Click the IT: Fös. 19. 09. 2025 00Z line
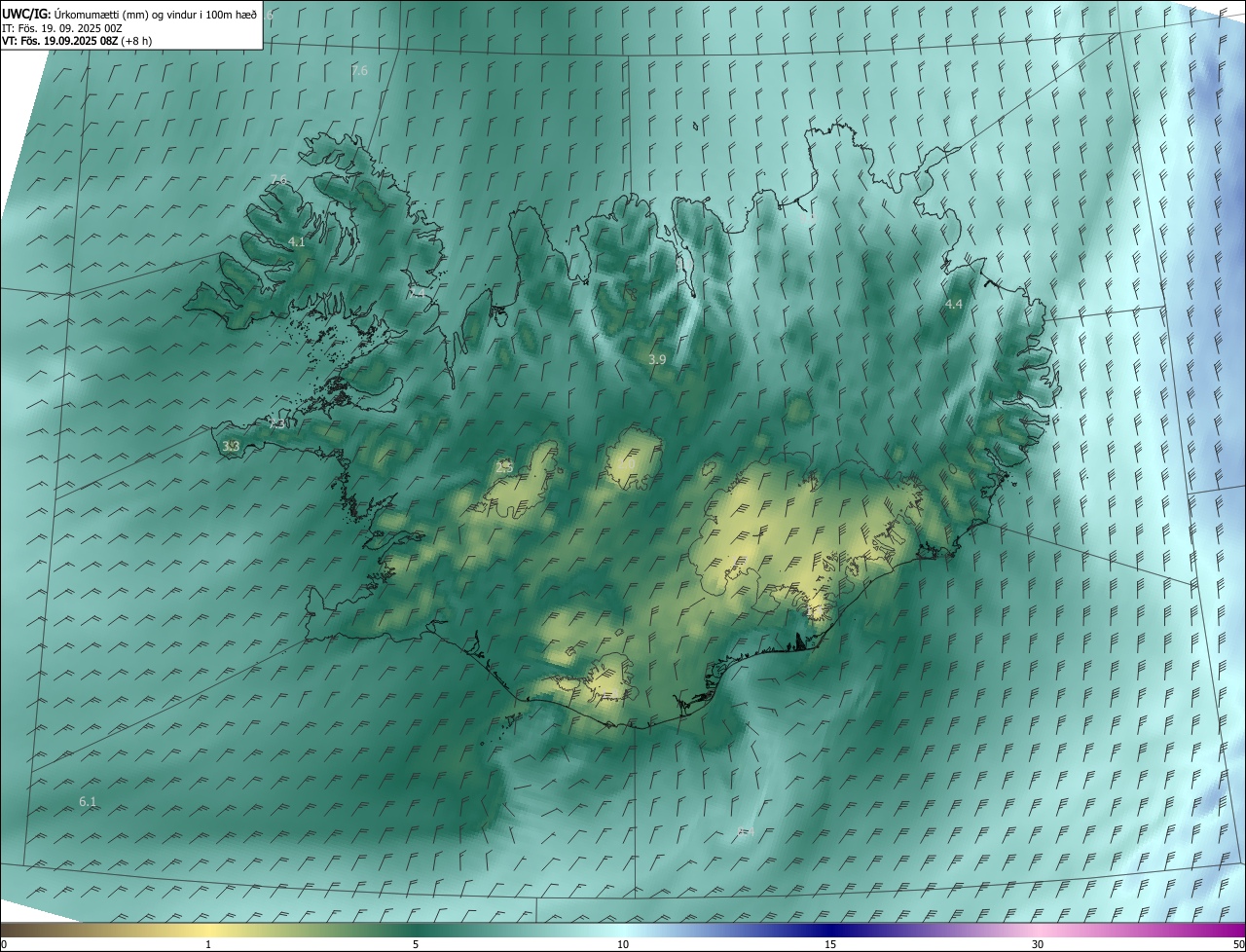Image resolution: width=1246 pixels, height=952 pixels. [61, 27]
